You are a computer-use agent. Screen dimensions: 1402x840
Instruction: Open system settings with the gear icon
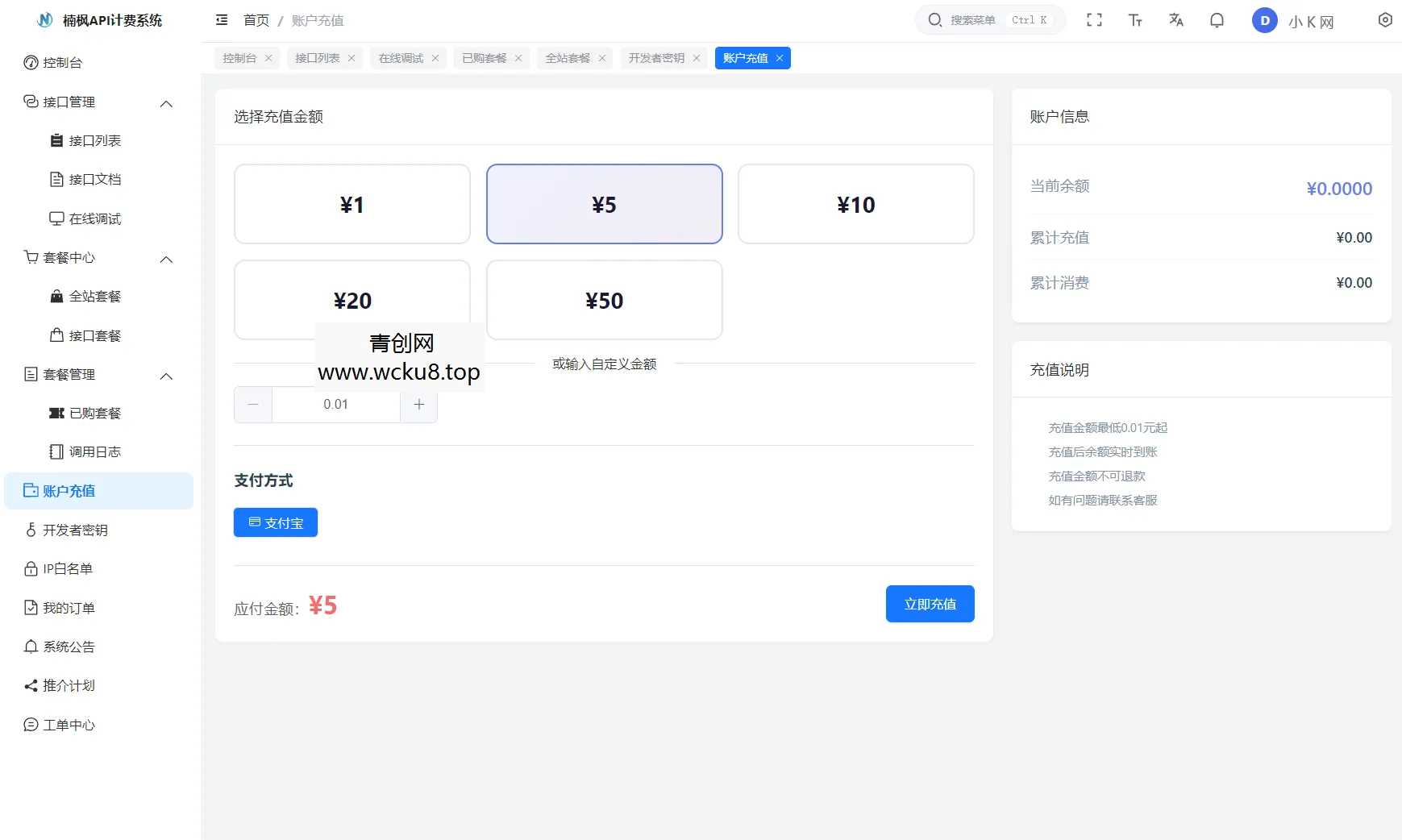click(x=1385, y=20)
